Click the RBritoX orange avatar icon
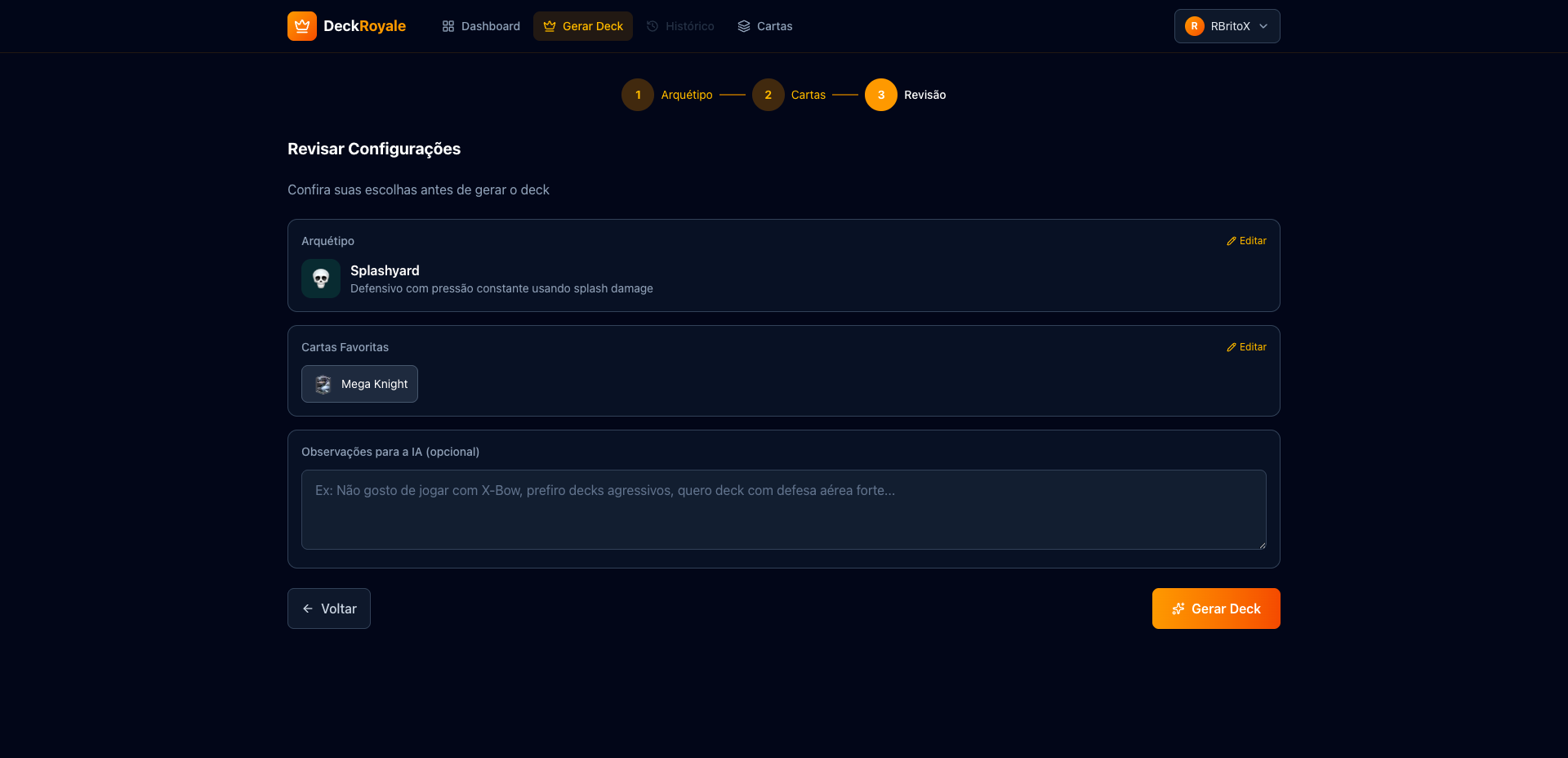Screen dimensions: 1568x758 pos(1194,26)
